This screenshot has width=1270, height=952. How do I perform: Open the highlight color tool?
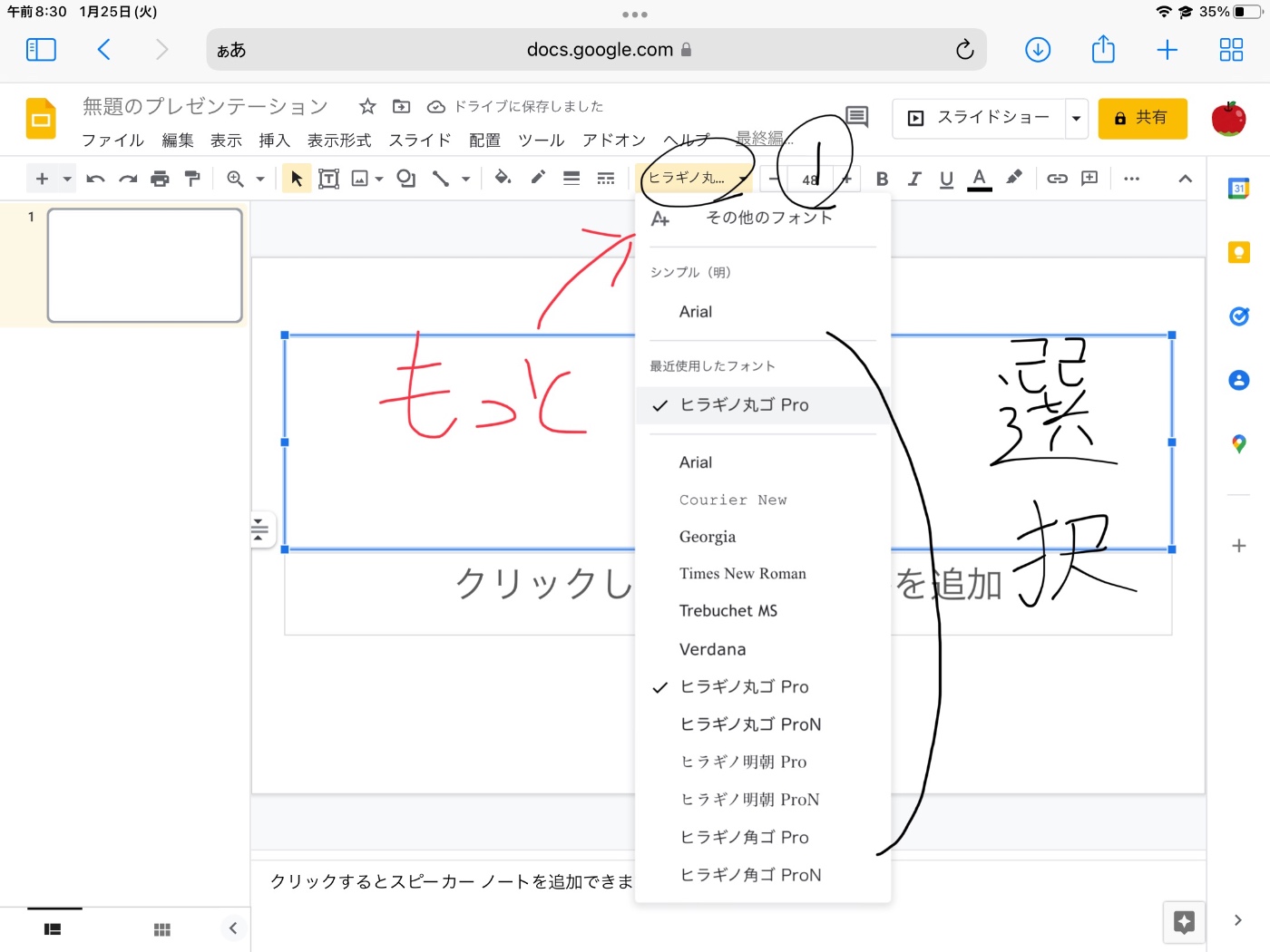tap(1014, 178)
